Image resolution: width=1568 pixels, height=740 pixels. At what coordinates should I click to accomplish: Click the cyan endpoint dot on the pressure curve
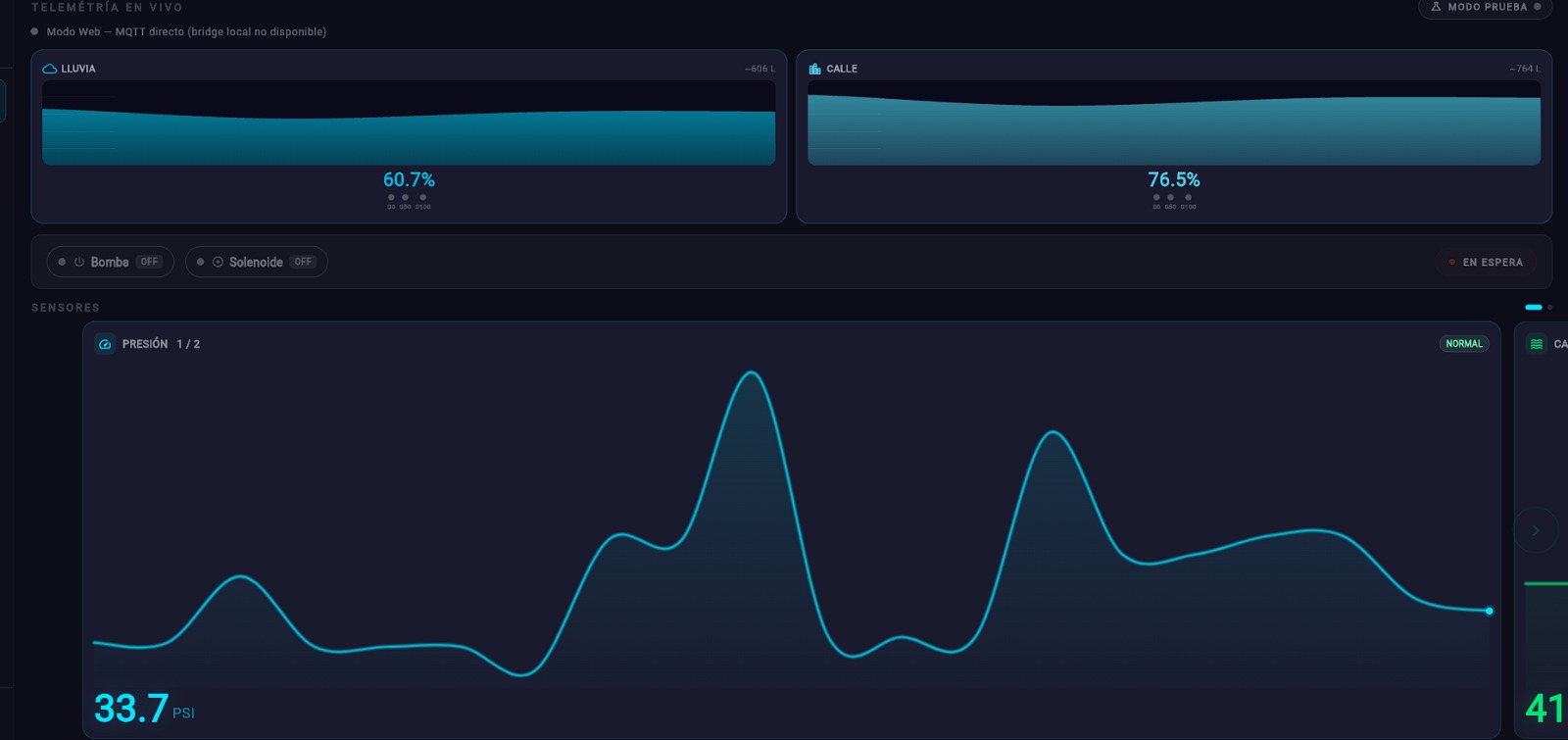tap(1489, 611)
